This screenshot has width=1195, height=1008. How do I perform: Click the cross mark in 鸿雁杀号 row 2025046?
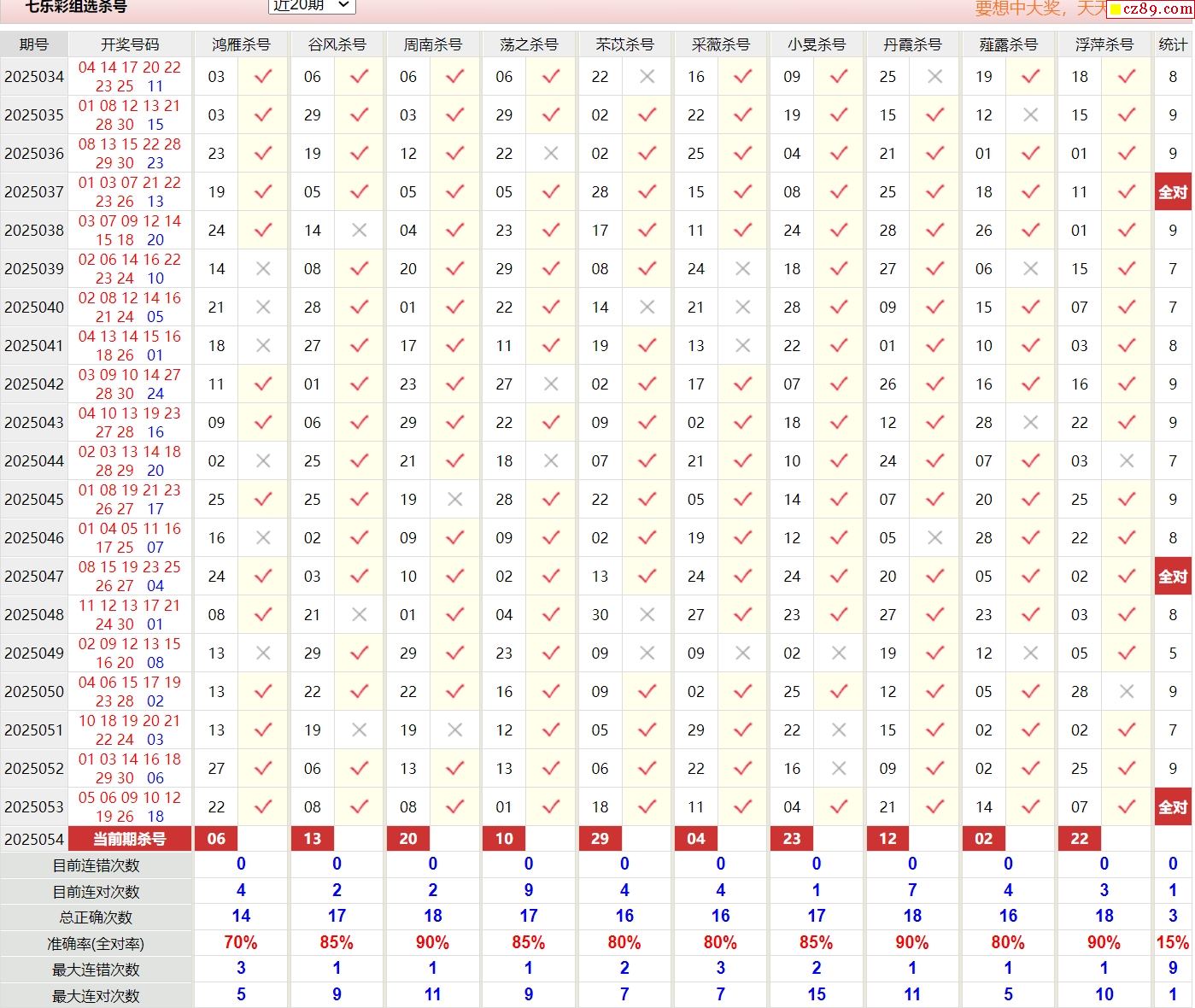click(263, 538)
